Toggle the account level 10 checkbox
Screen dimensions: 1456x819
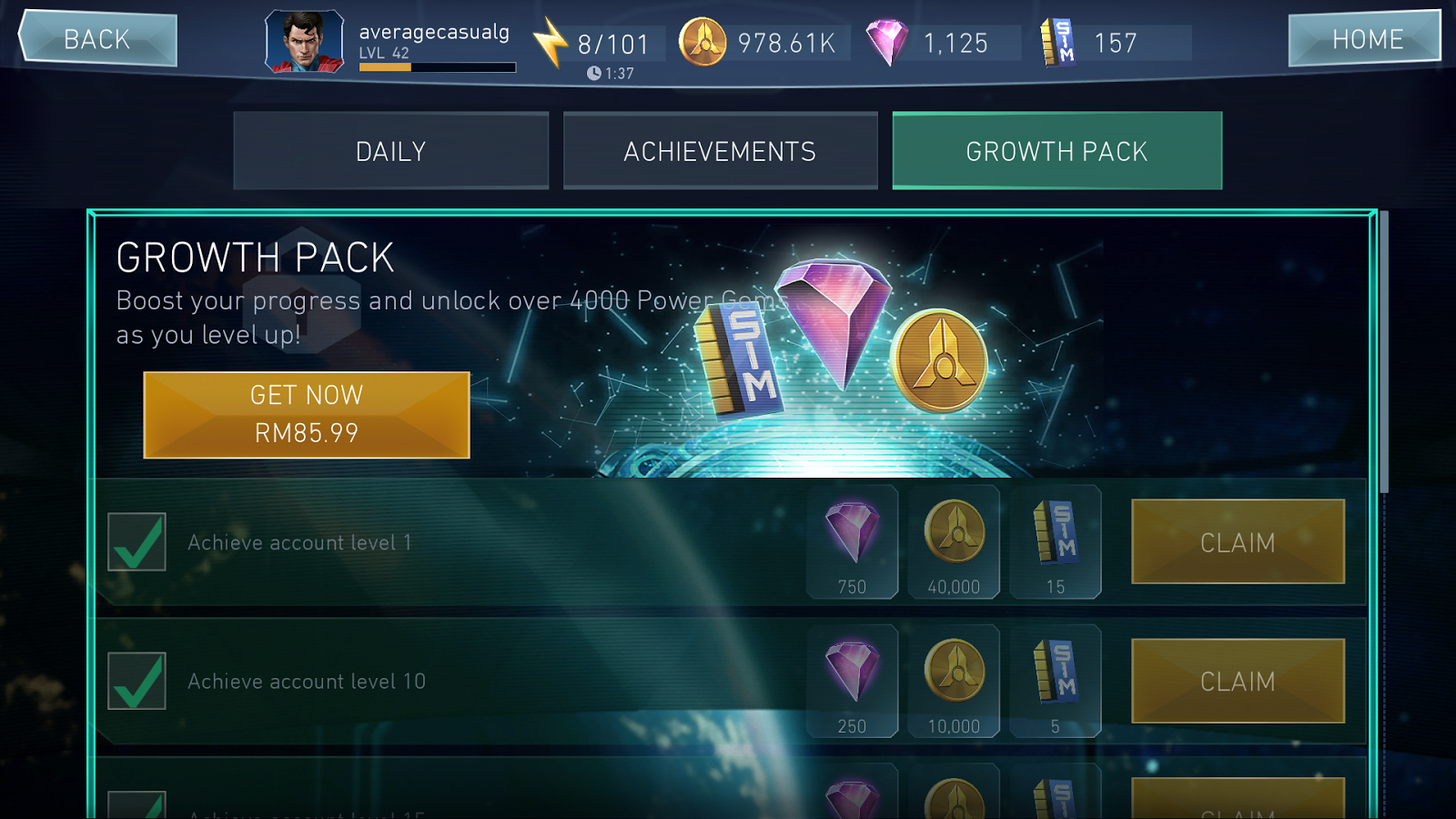[136, 681]
